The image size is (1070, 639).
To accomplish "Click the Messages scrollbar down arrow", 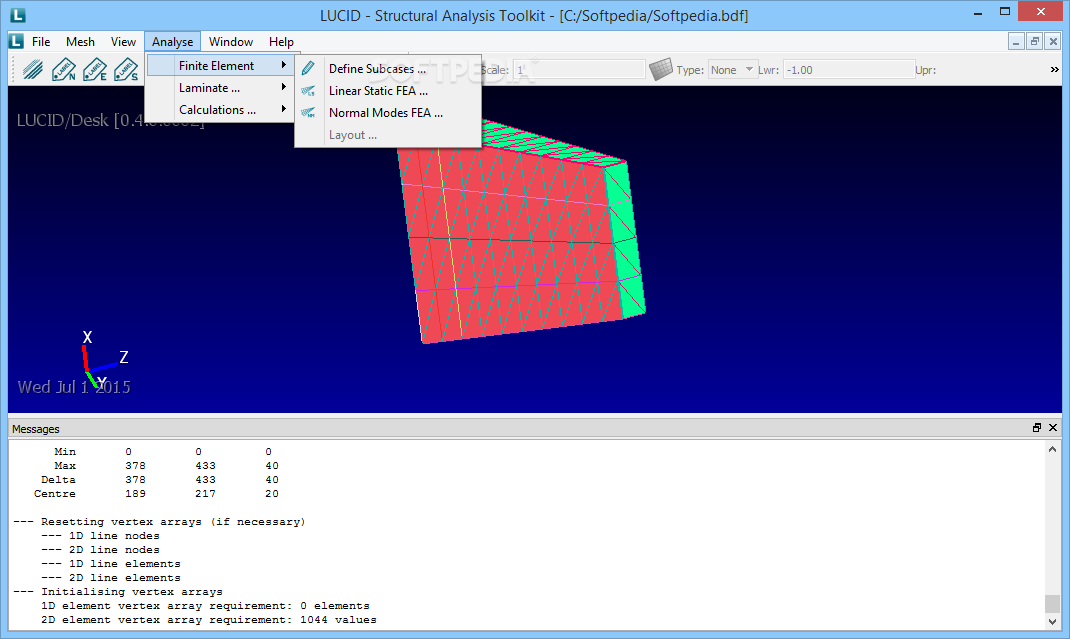I will pyautogui.click(x=1052, y=621).
